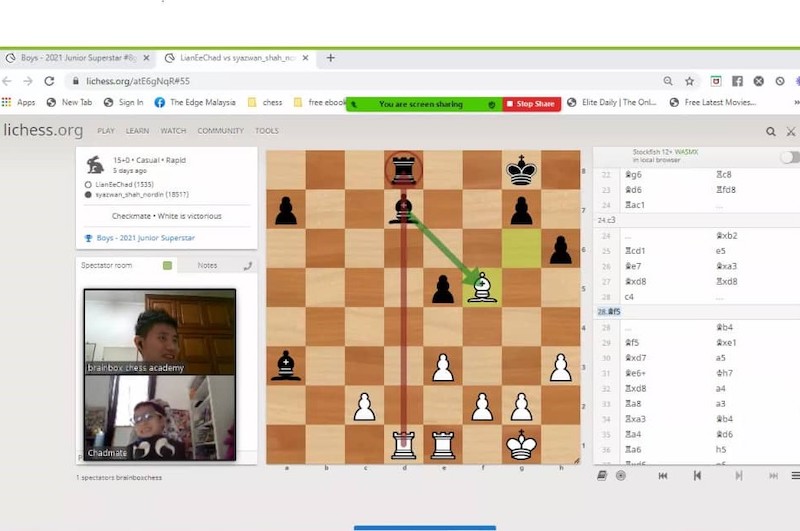Go to lichess.org home logo
Image resolution: width=800 pixels, height=531 pixels.
point(43,130)
